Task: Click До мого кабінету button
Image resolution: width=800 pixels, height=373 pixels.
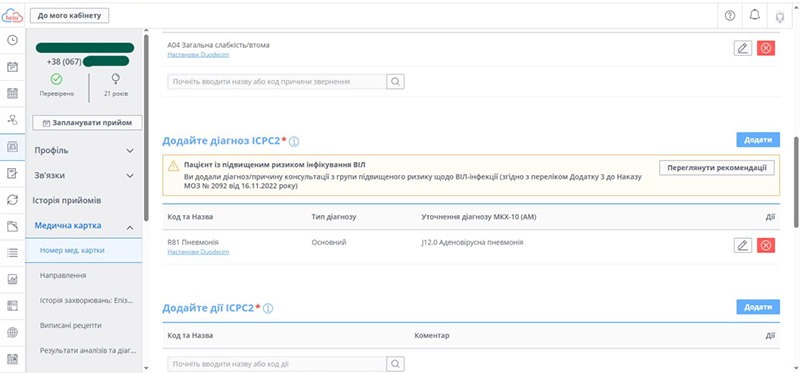Action: 69,16
